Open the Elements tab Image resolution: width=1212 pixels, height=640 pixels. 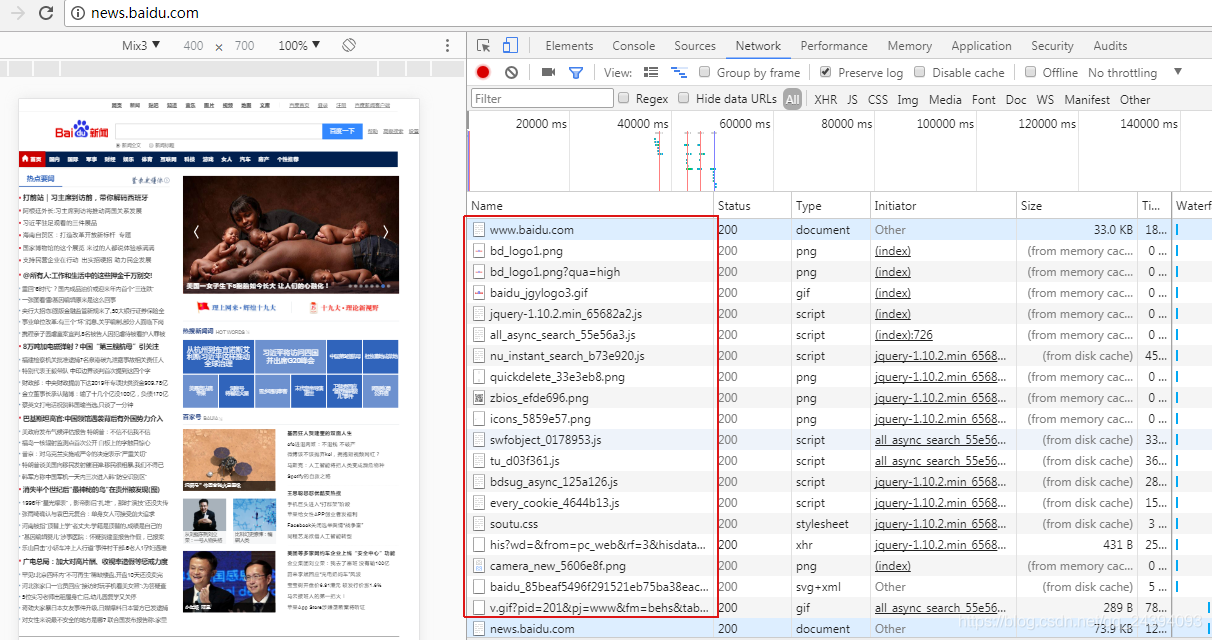[x=569, y=46]
